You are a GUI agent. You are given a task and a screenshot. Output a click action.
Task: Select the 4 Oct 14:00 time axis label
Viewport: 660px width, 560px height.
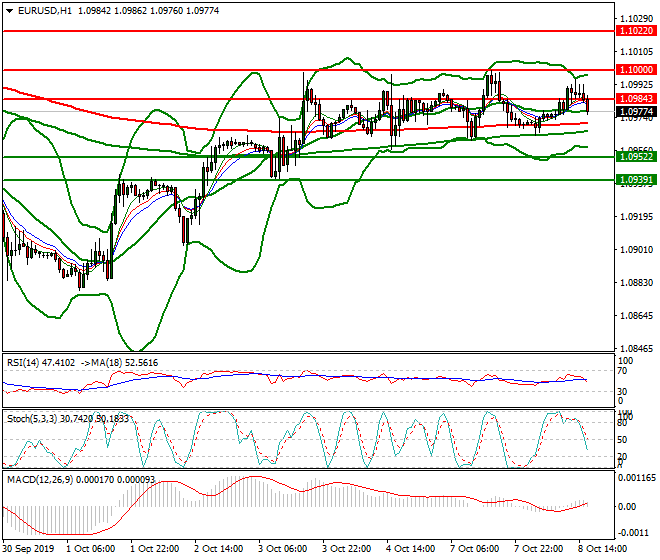pos(410,549)
